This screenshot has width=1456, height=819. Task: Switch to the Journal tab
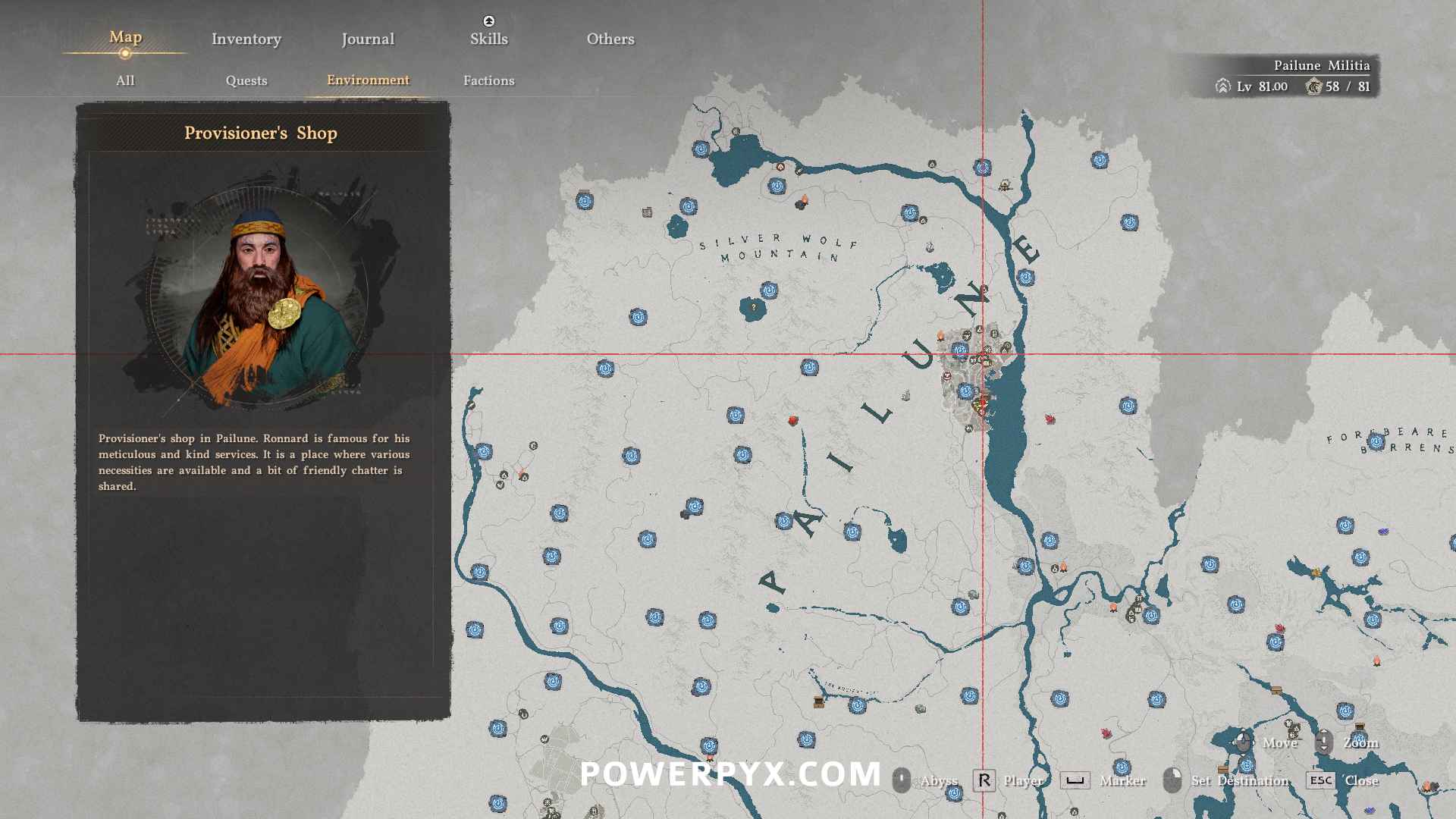point(367,39)
